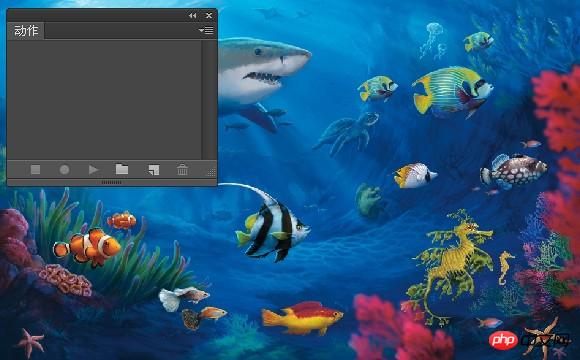Close the 动作 panel with X
This screenshot has height=360, width=580.
pyautogui.click(x=209, y=16)
